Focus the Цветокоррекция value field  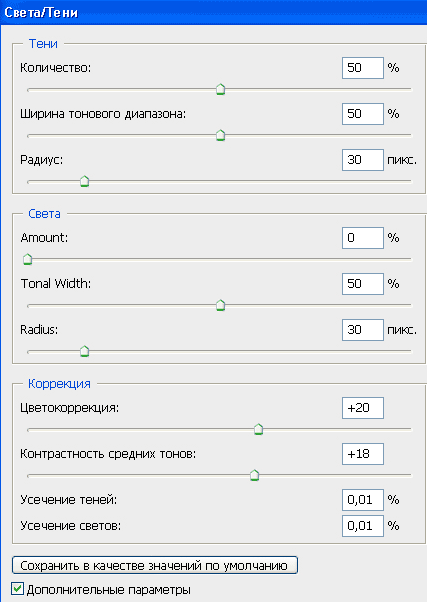point(363,408)
